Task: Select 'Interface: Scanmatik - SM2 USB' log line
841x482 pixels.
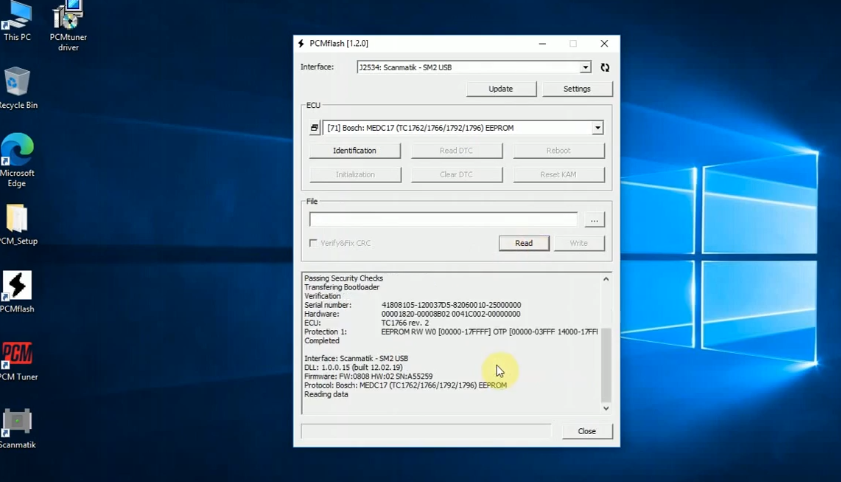Action: 356,358
